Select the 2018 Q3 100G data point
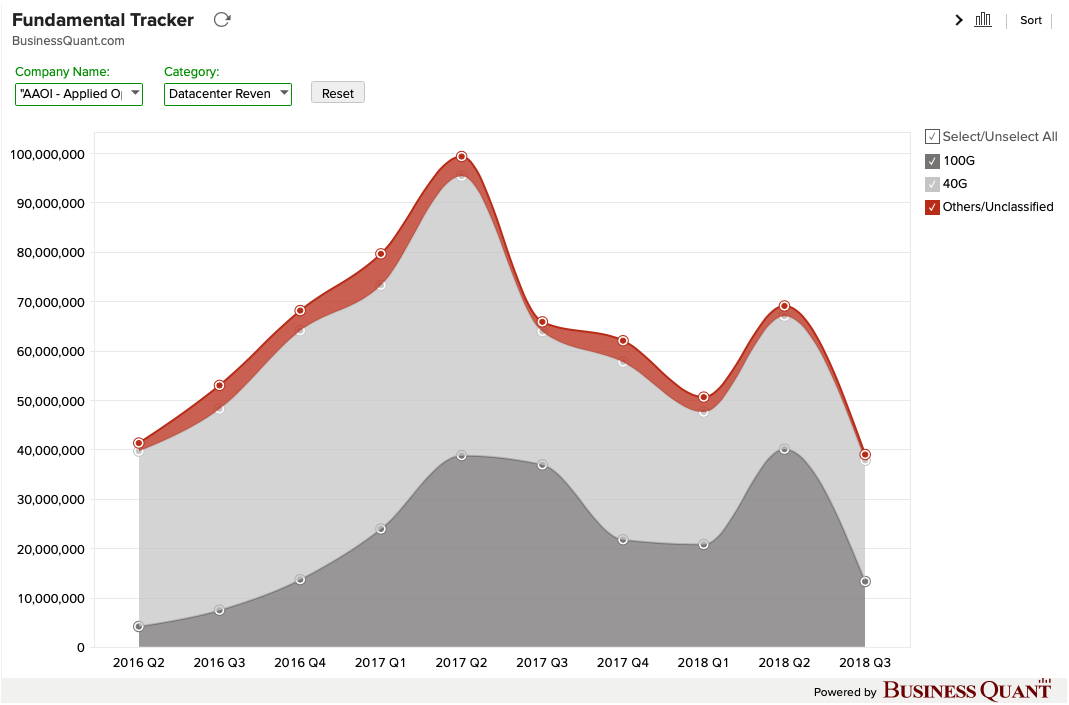1069x705 pixels. point(865,582)
